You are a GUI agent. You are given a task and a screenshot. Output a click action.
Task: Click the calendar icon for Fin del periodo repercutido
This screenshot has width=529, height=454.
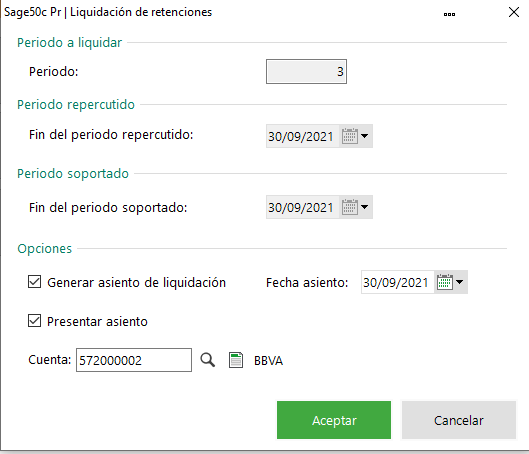click(350, 136)
